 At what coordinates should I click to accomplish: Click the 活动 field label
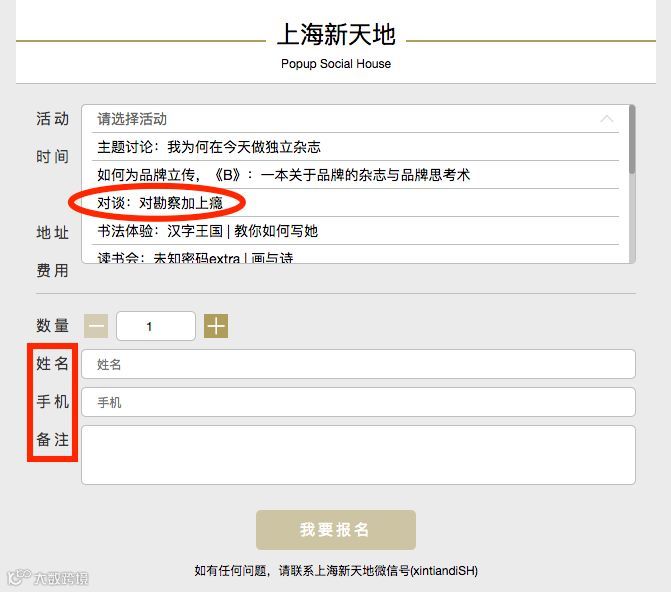tap(52, 119)
